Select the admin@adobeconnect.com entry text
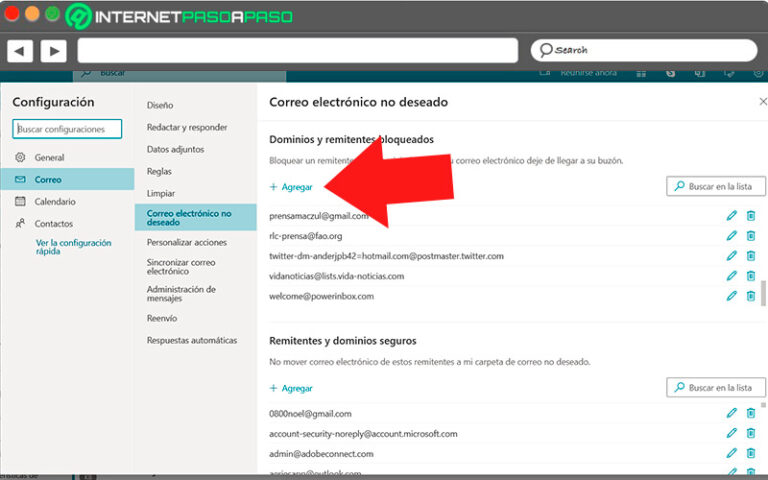The image size is (768, 480). pyautogui.click(x=321, y=454)
